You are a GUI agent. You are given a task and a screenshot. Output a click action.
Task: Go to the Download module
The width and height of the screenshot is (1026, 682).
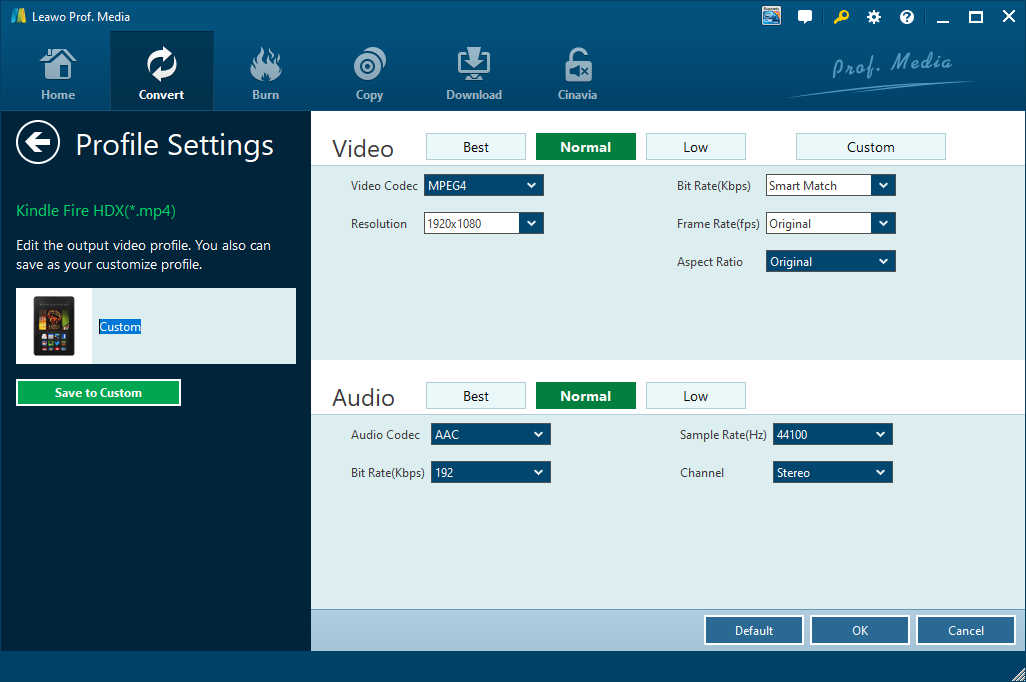point(474,73)
